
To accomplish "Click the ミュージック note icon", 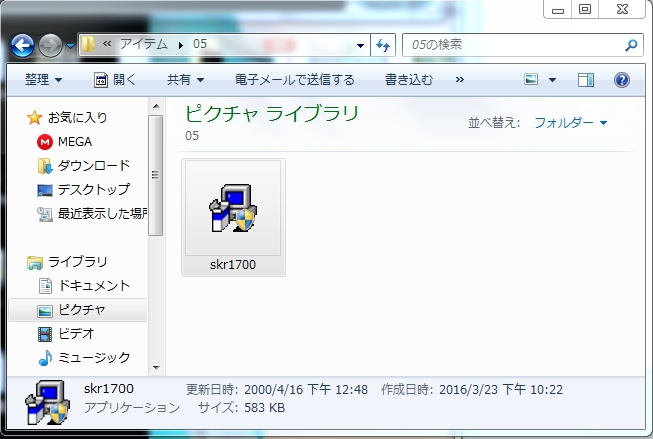I will coord(45,358).
